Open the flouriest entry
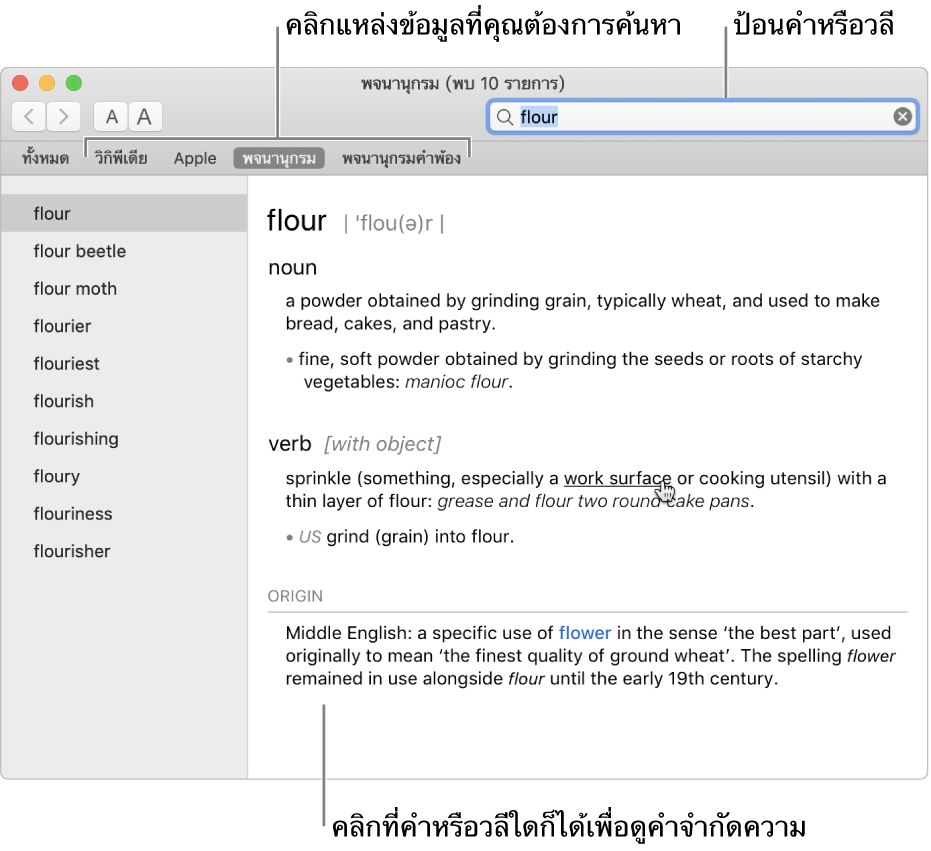 pyautogui.click(x=124, y=363)
